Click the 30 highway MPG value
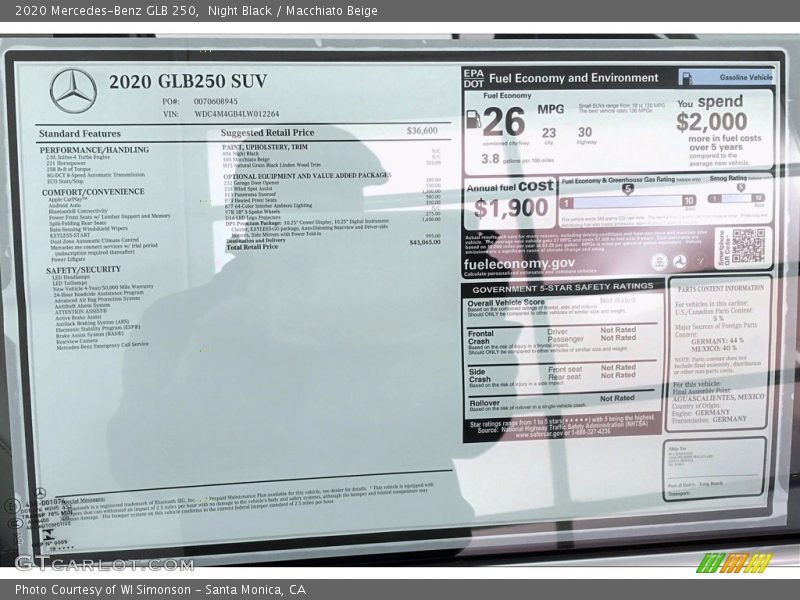The width and height of the screenshot is (800, 600). pos(585,132)
